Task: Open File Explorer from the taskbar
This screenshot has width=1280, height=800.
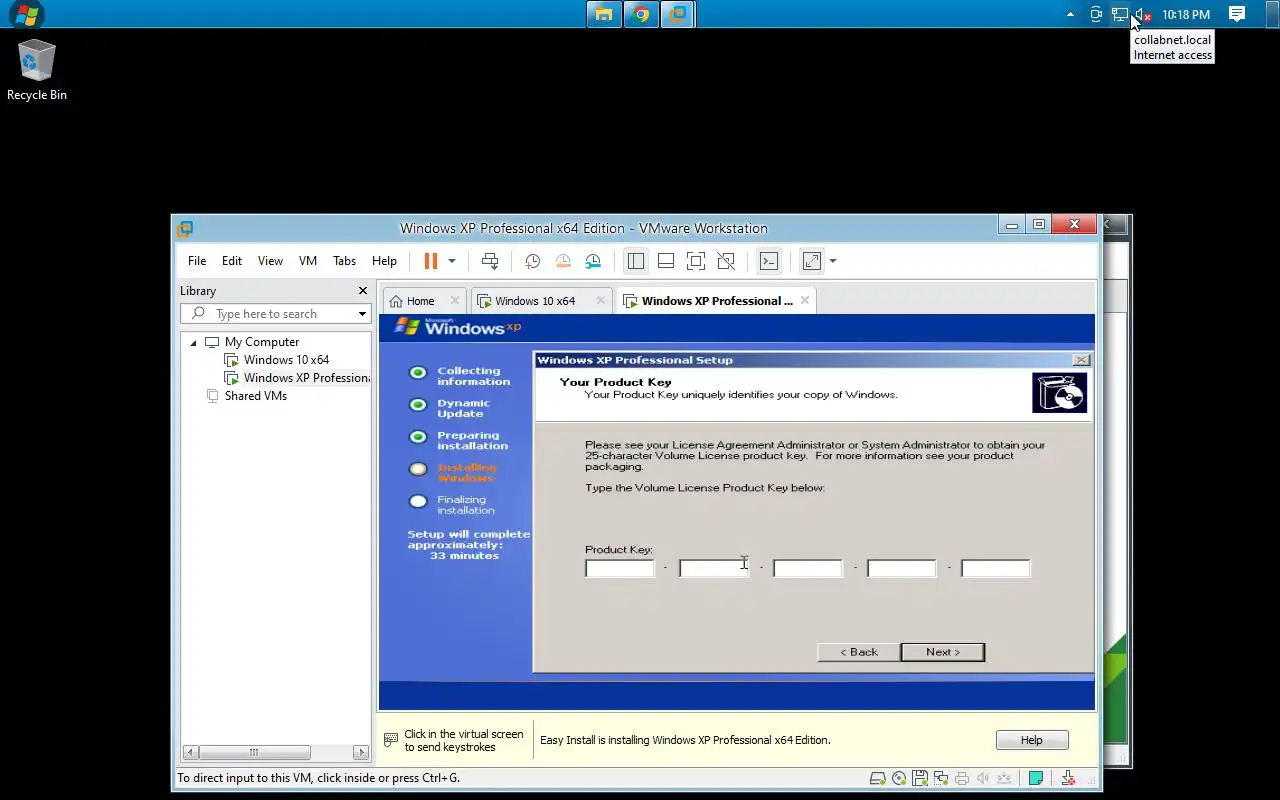Action: point(603,14)
